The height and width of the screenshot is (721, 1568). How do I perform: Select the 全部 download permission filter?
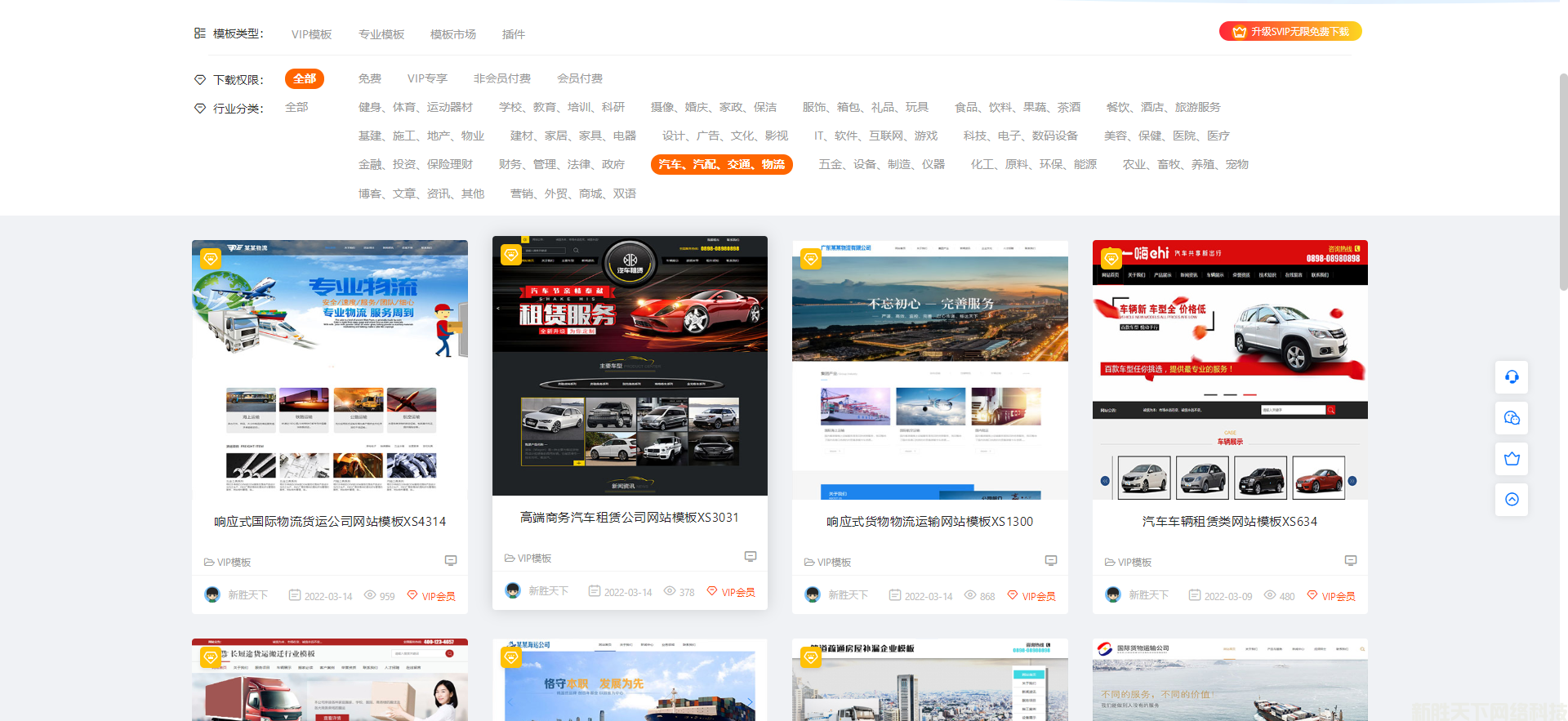(x=305, y=78)
